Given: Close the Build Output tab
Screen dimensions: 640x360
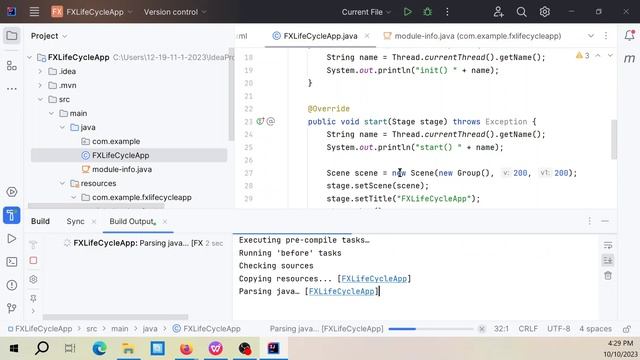Looking at the screenshot, I should point(164,221).
